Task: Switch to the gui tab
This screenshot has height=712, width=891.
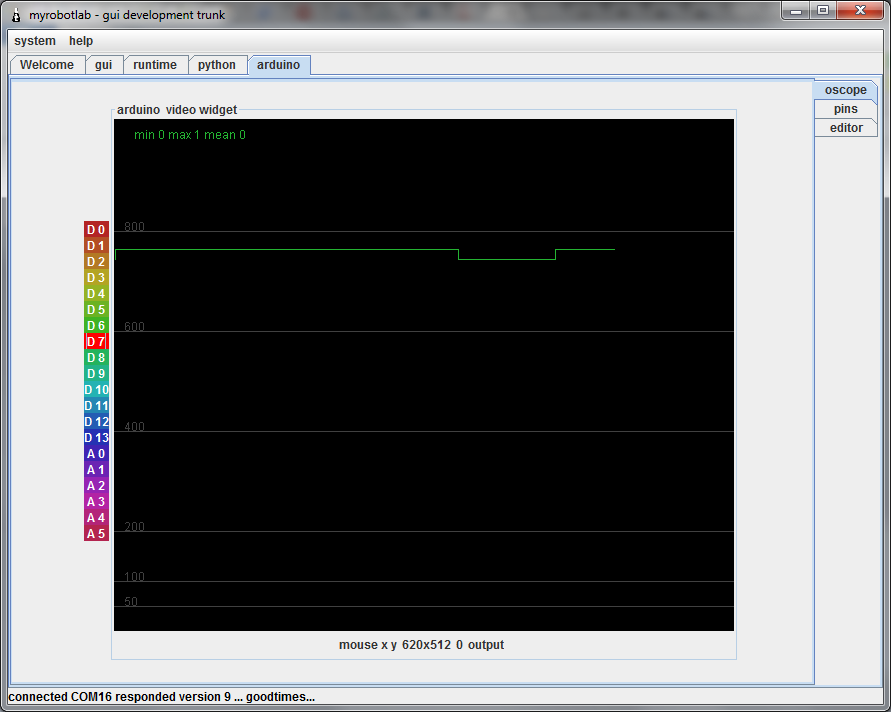Action: click(103, 65)
